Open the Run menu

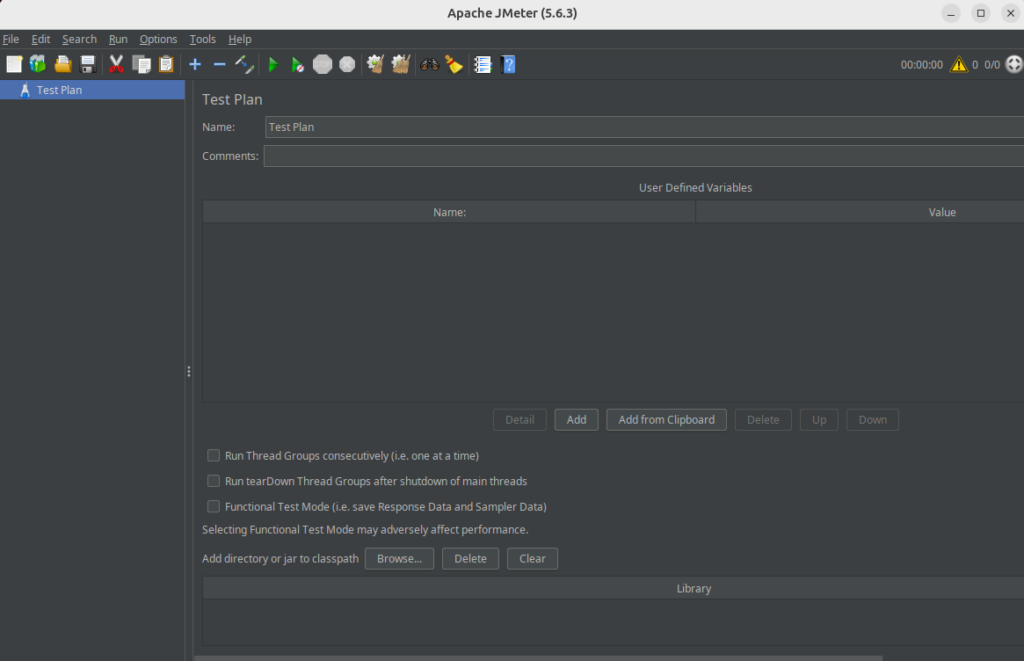tap(118, 39)
